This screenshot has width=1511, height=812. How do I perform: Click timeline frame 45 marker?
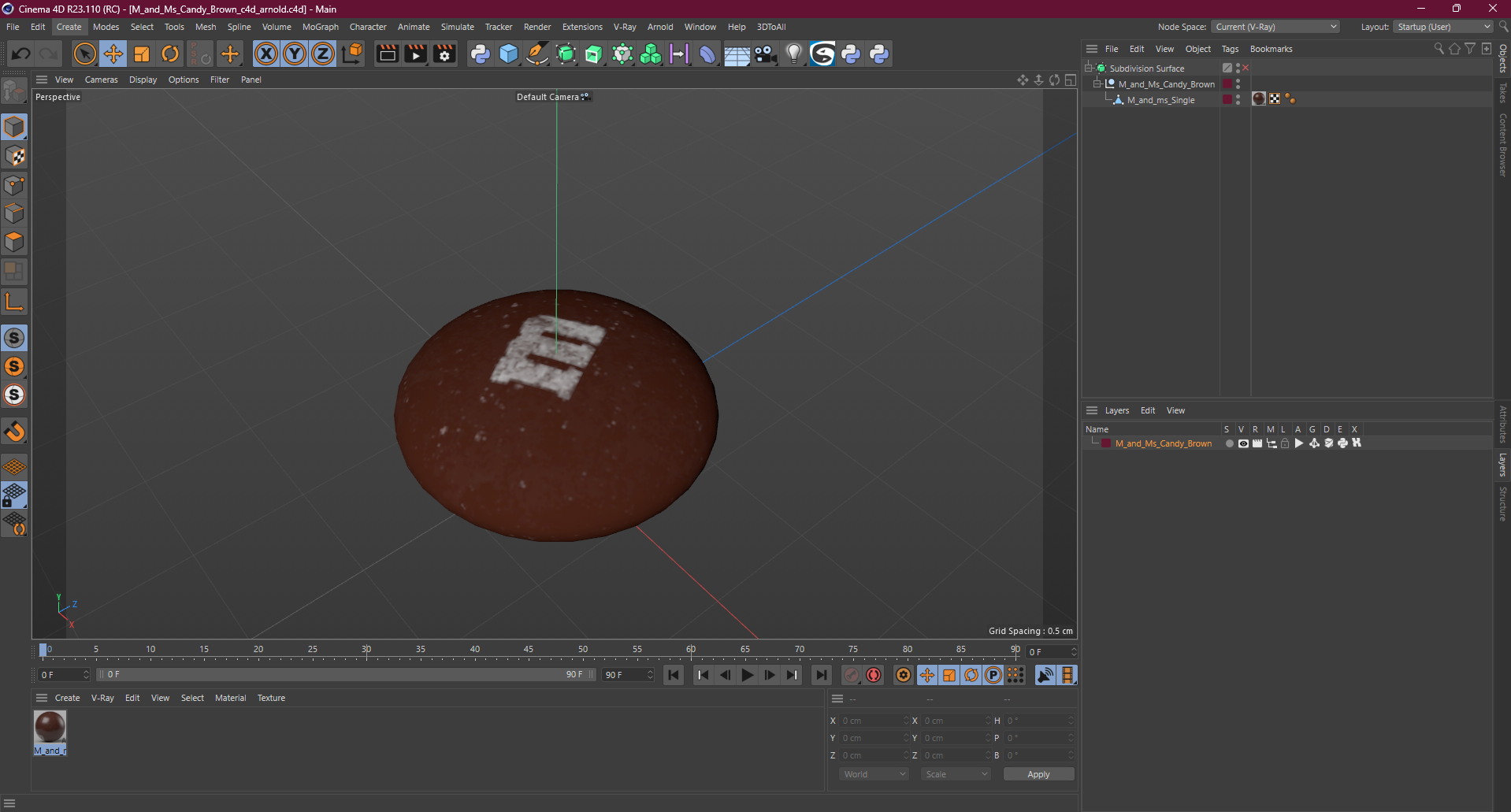click(x=529, y=651)
